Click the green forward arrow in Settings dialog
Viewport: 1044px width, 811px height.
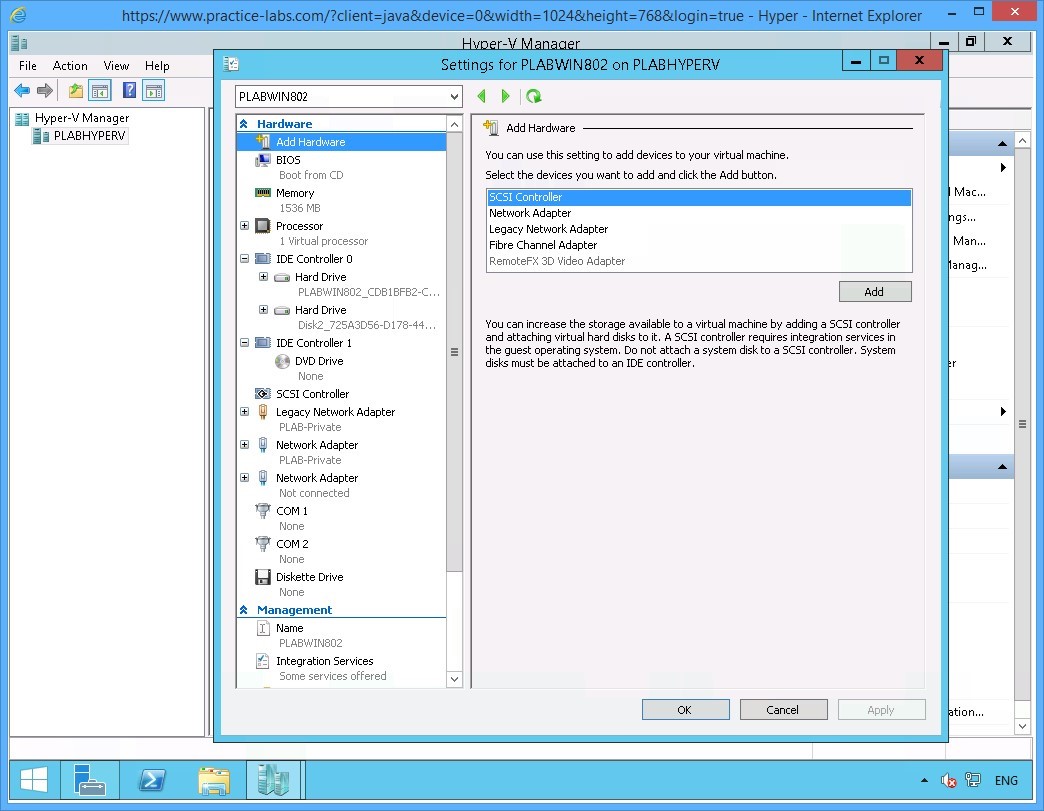click(506, 96)
